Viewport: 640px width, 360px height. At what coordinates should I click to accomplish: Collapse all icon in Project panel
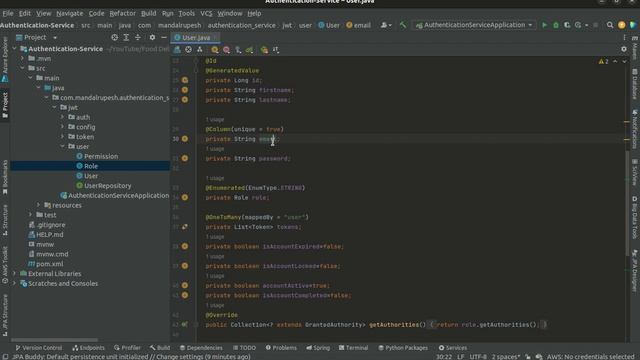[x=138, y=38]
